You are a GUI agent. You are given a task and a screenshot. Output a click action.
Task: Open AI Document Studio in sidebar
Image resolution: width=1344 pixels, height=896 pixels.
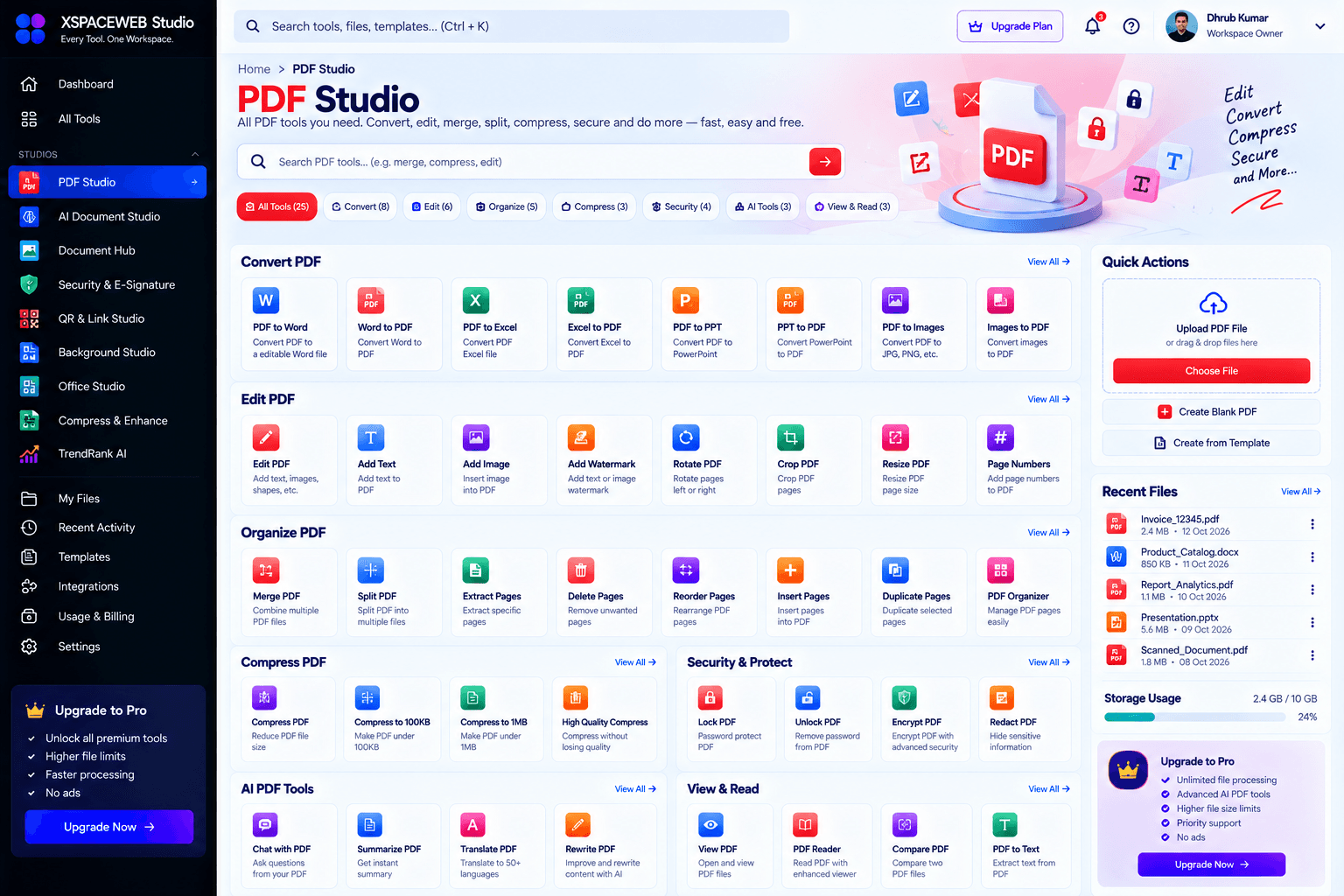pos(108,216)
